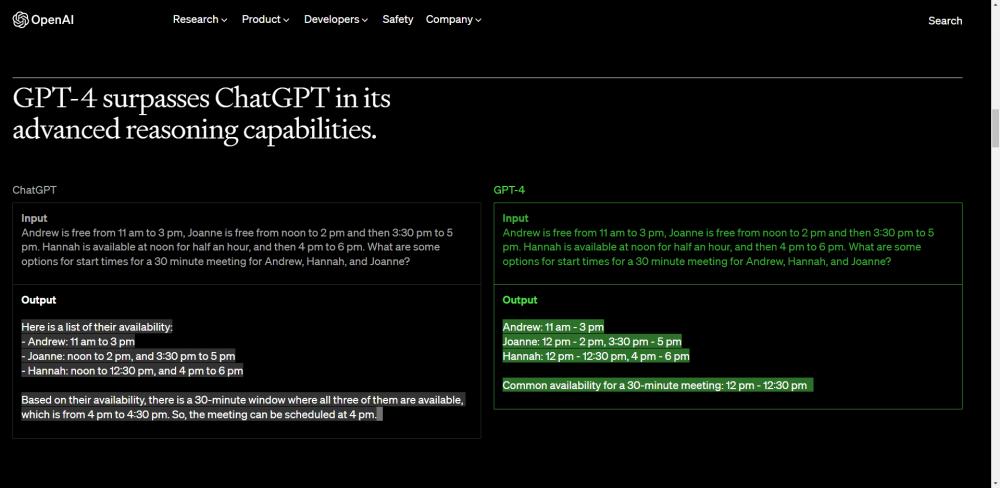Click the OpenAI logo icon
The width and height of the screenshot is (1000, 488).
[x=20, y=20]
